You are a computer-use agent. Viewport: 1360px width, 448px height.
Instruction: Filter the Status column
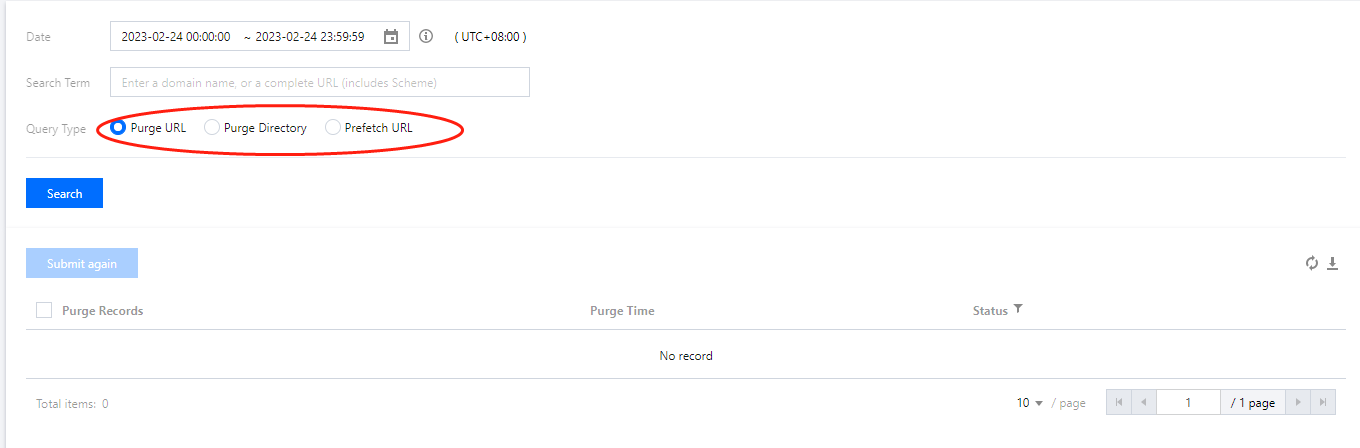pyautogui.click(x=1018, y=310)
